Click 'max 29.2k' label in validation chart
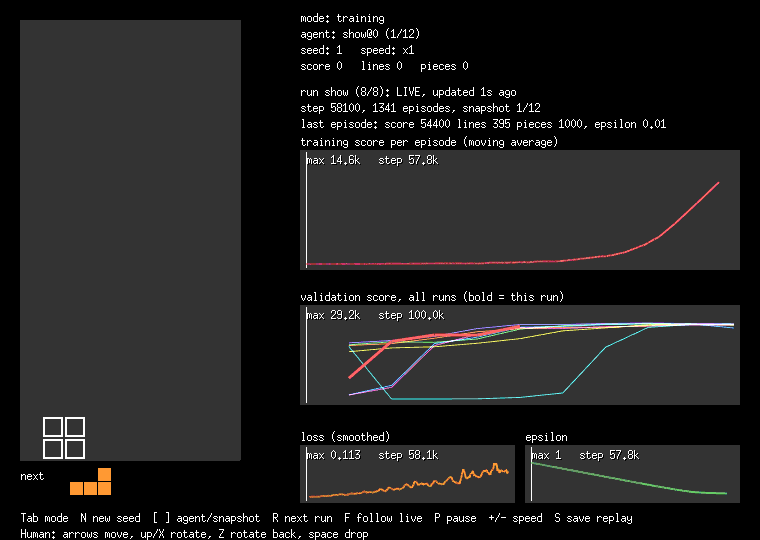 point(333,316)
